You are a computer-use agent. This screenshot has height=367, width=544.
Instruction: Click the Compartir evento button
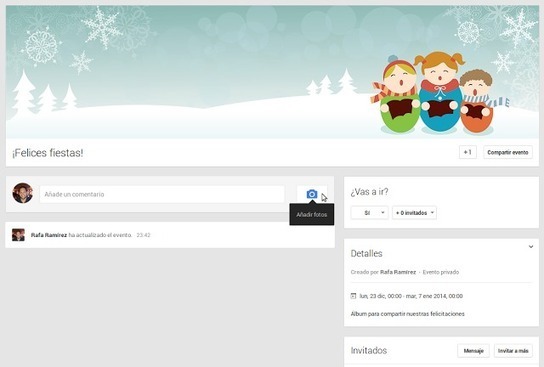coord(508,152)
